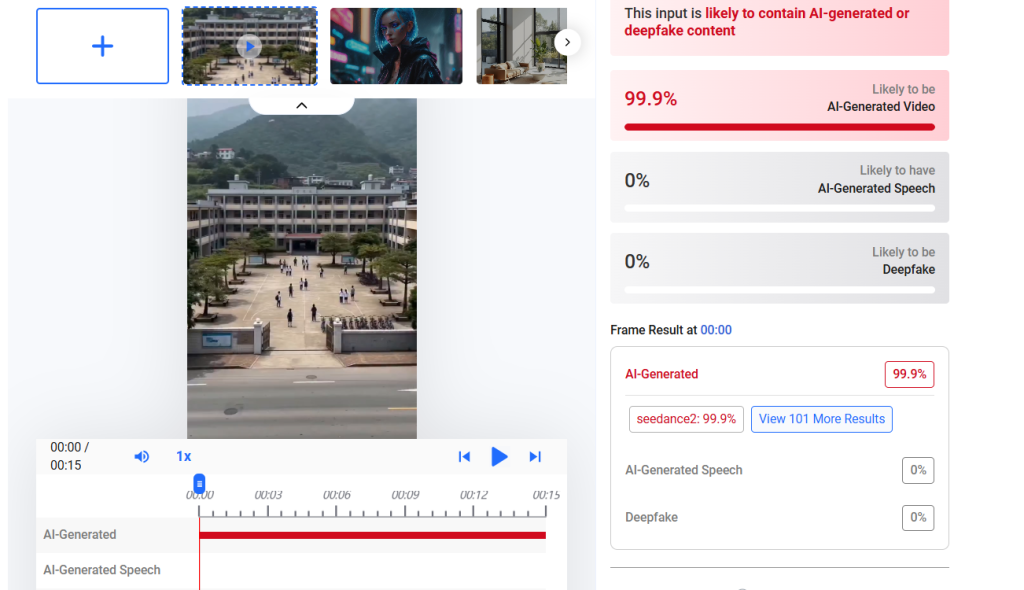Click the red AI-Generated timeline bar
1024x590 pixels.
click(x=372, y=535)
